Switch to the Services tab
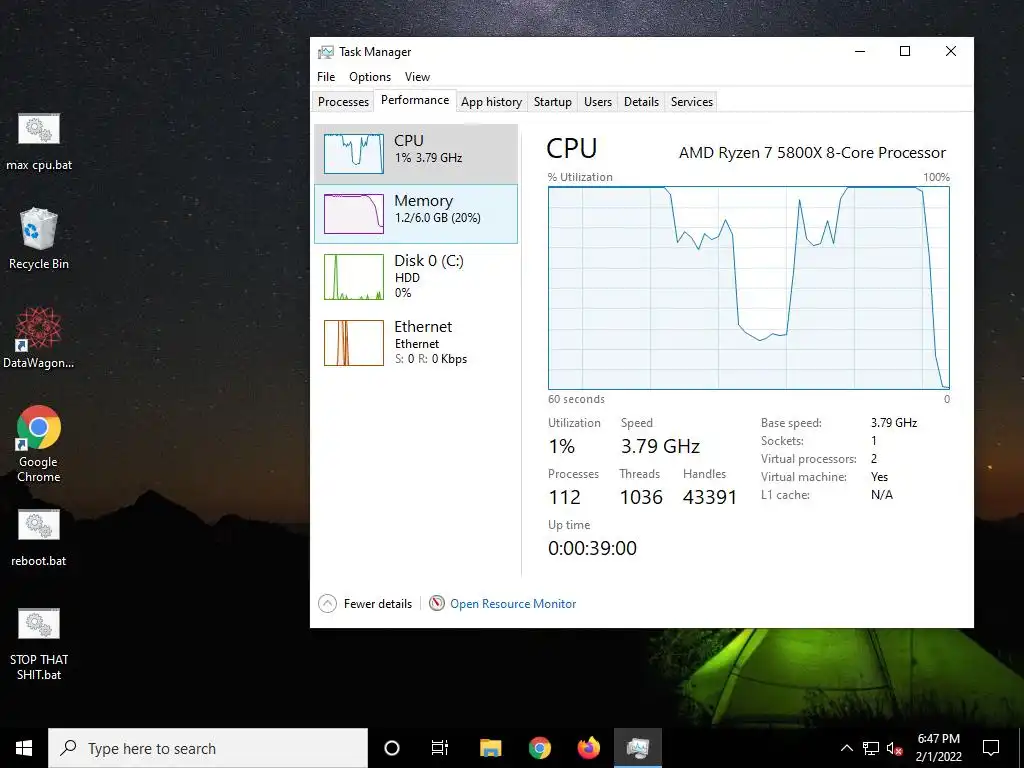This screenshot has width=1024, height=768. pos(692,102)
